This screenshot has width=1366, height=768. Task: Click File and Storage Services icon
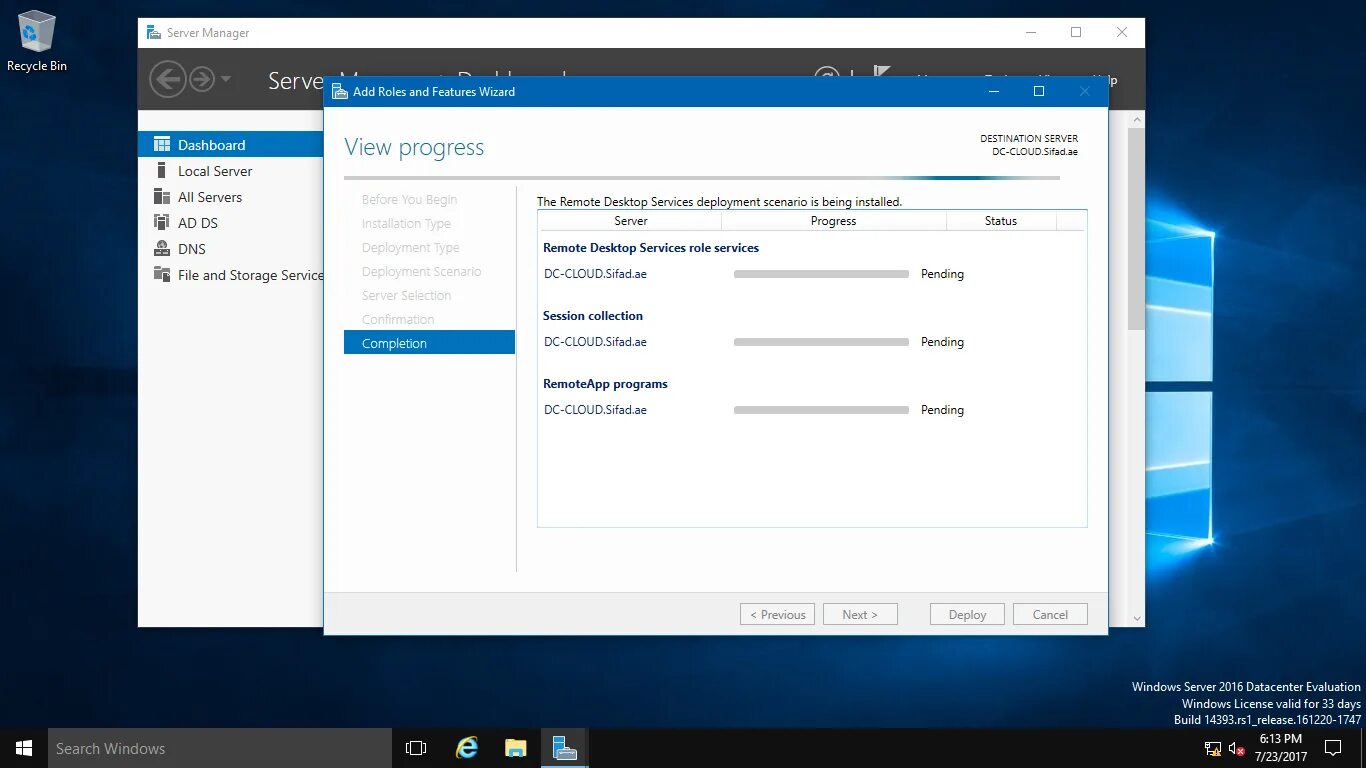(x=161, y=275)
